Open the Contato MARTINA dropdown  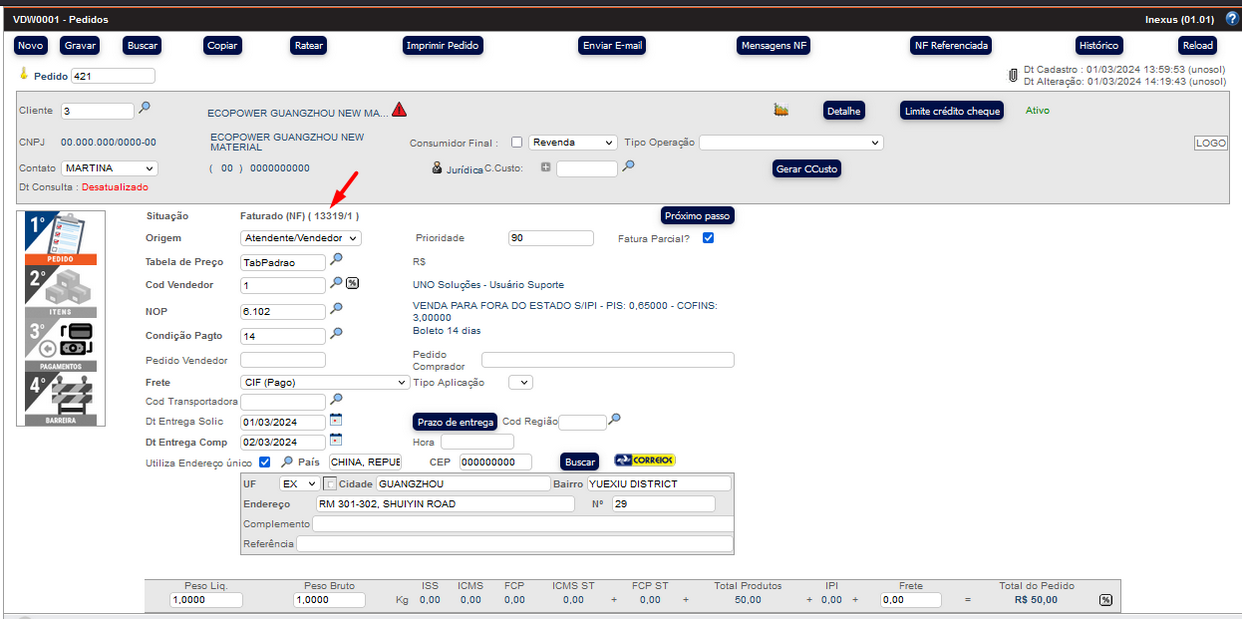[x=109, y=168]
